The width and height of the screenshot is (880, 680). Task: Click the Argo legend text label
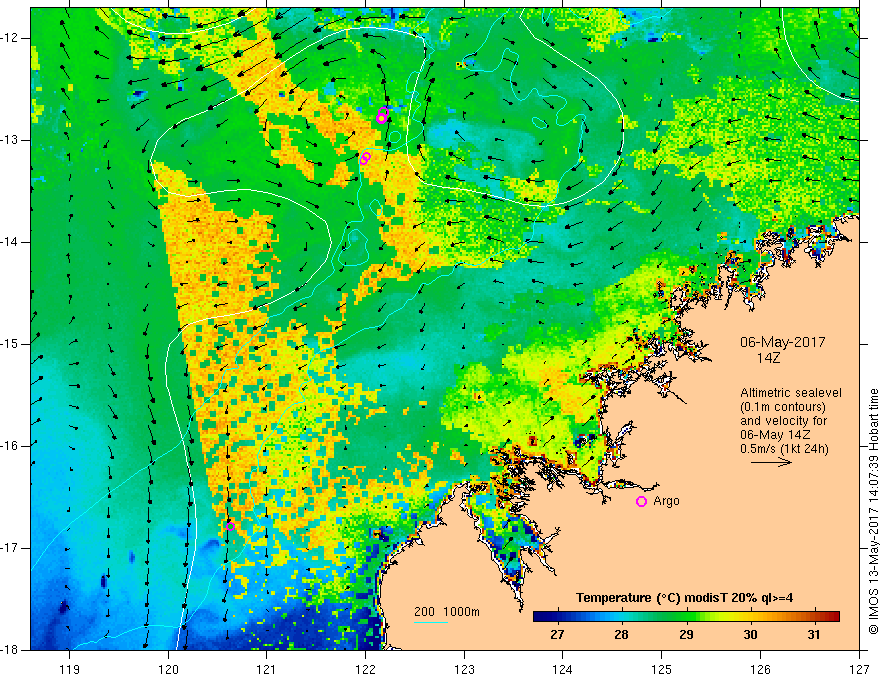click(x=666, y=501)
